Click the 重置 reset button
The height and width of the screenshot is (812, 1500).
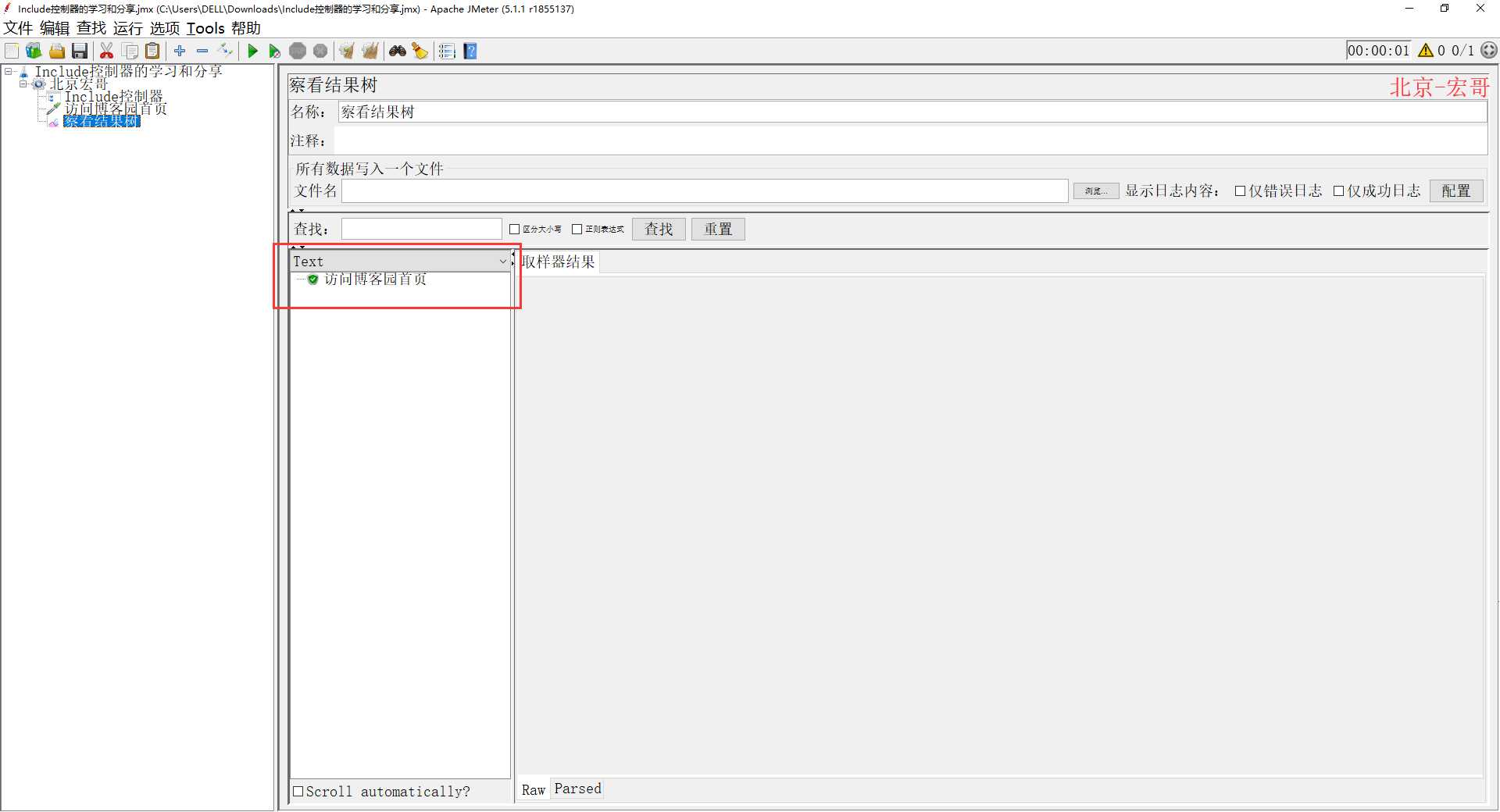(x=718, y=230)
